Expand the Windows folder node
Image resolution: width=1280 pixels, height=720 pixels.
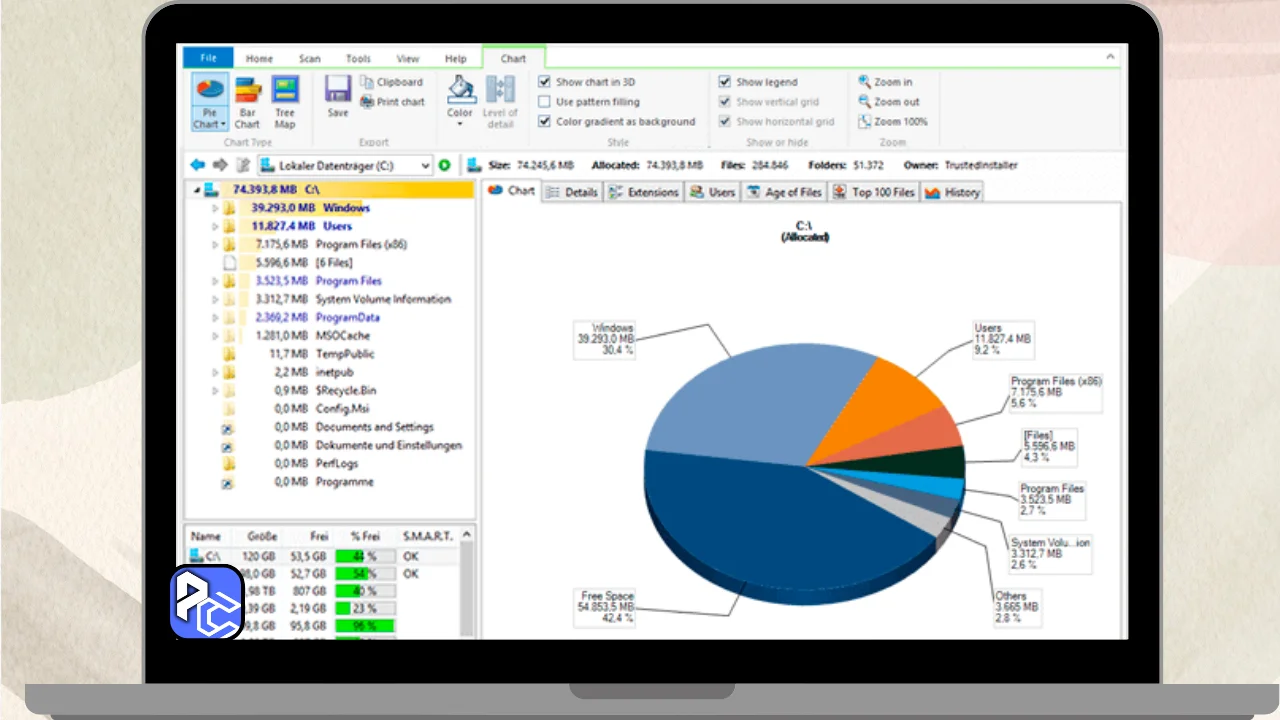coord(214,208)
